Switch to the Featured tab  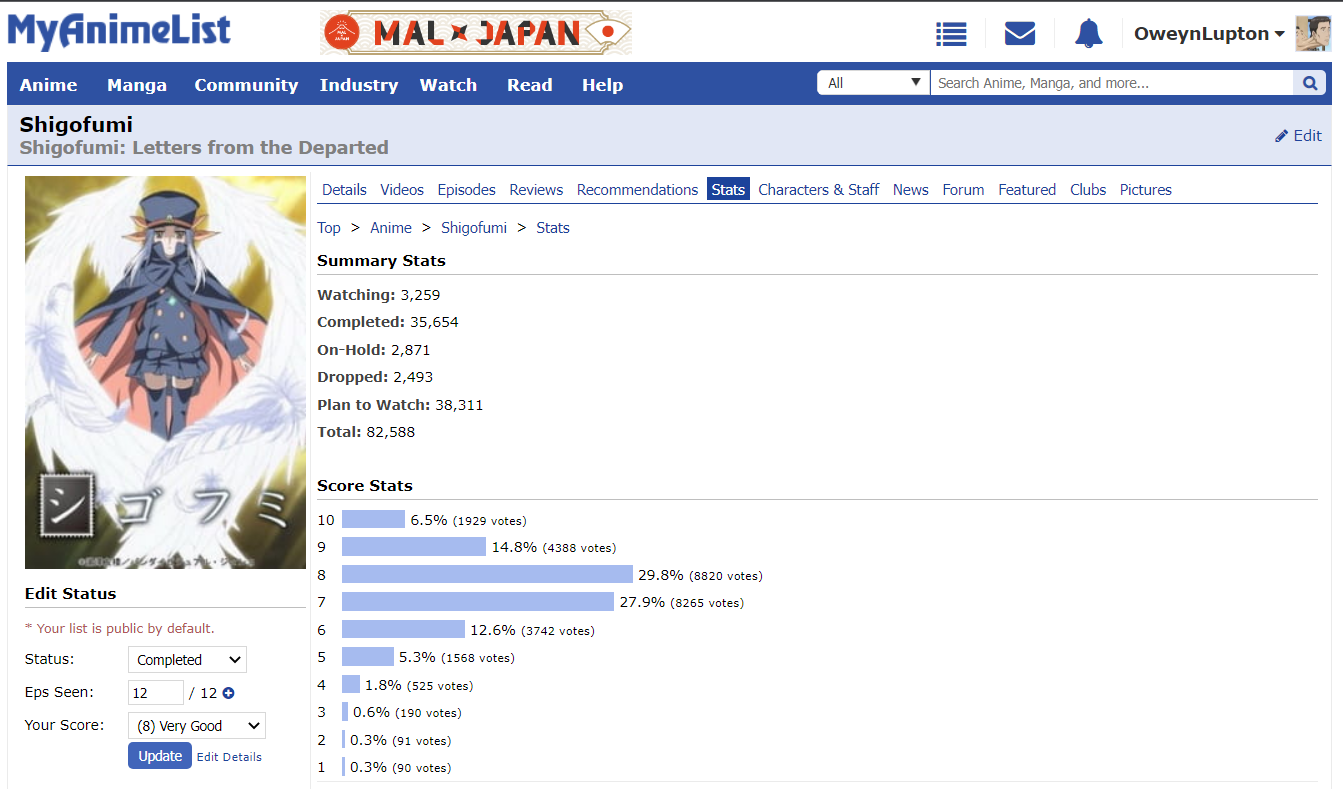coord(1027,190)
